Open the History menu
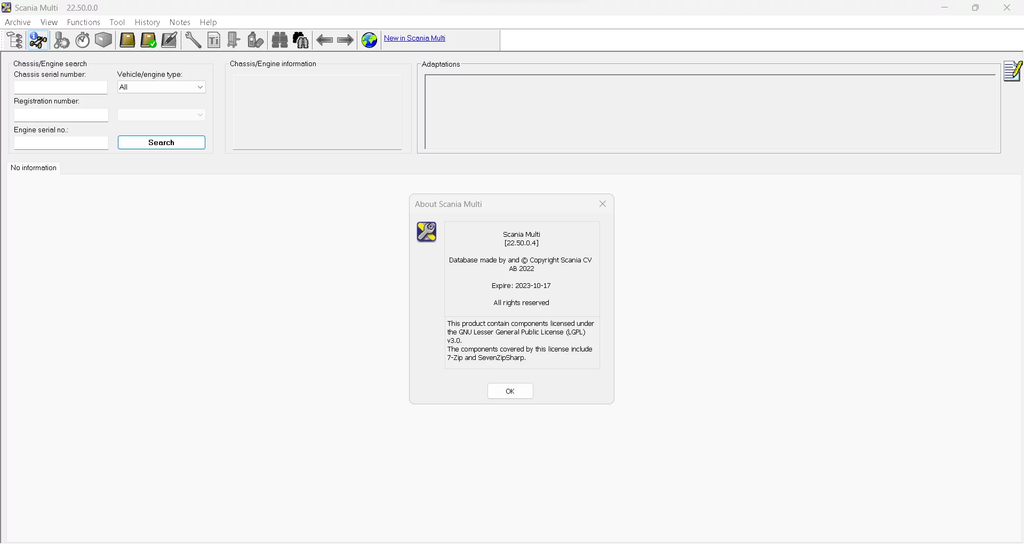1024x544 pixels. [147, 22]
